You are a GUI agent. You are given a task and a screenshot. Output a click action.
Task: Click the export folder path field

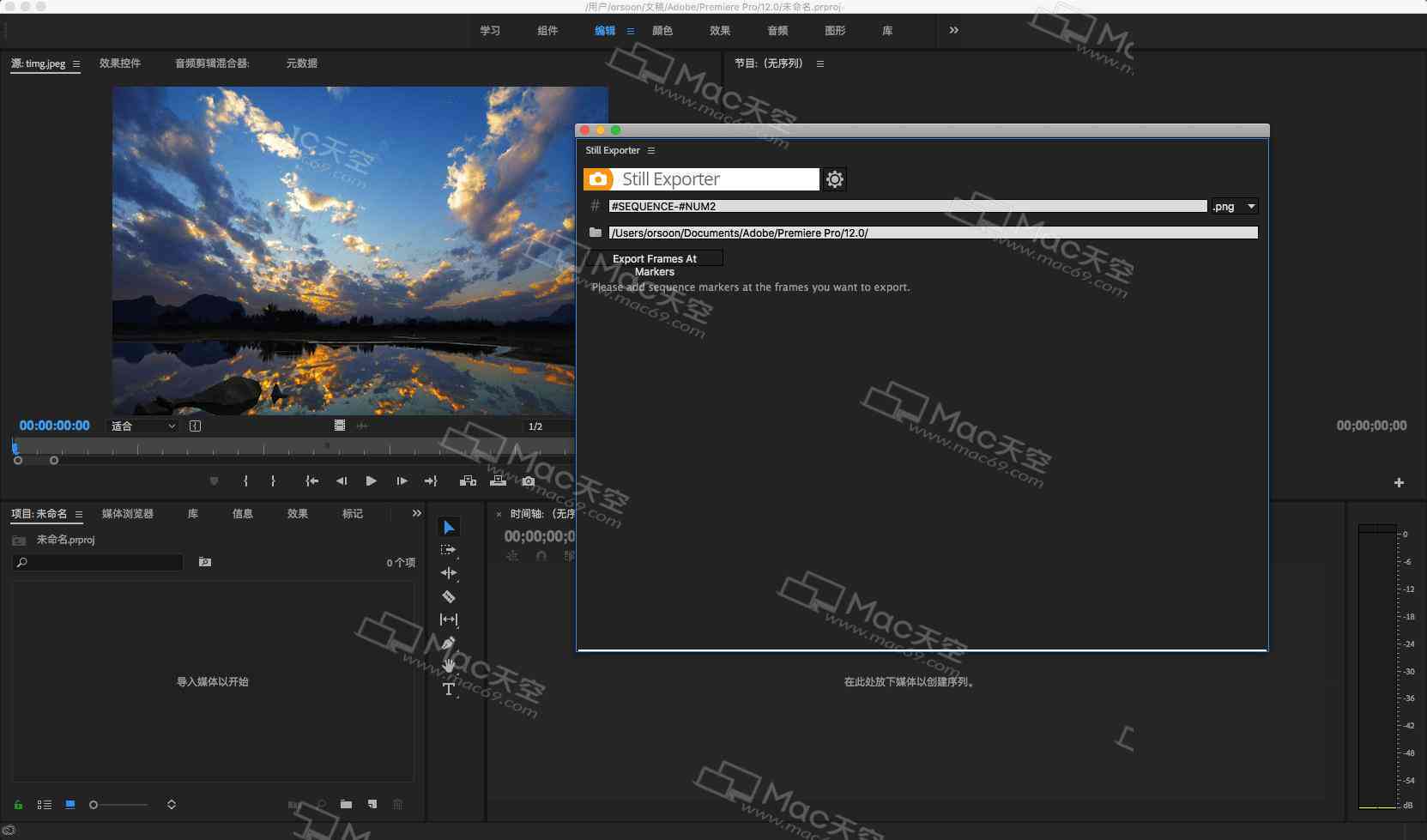point(934,233)
